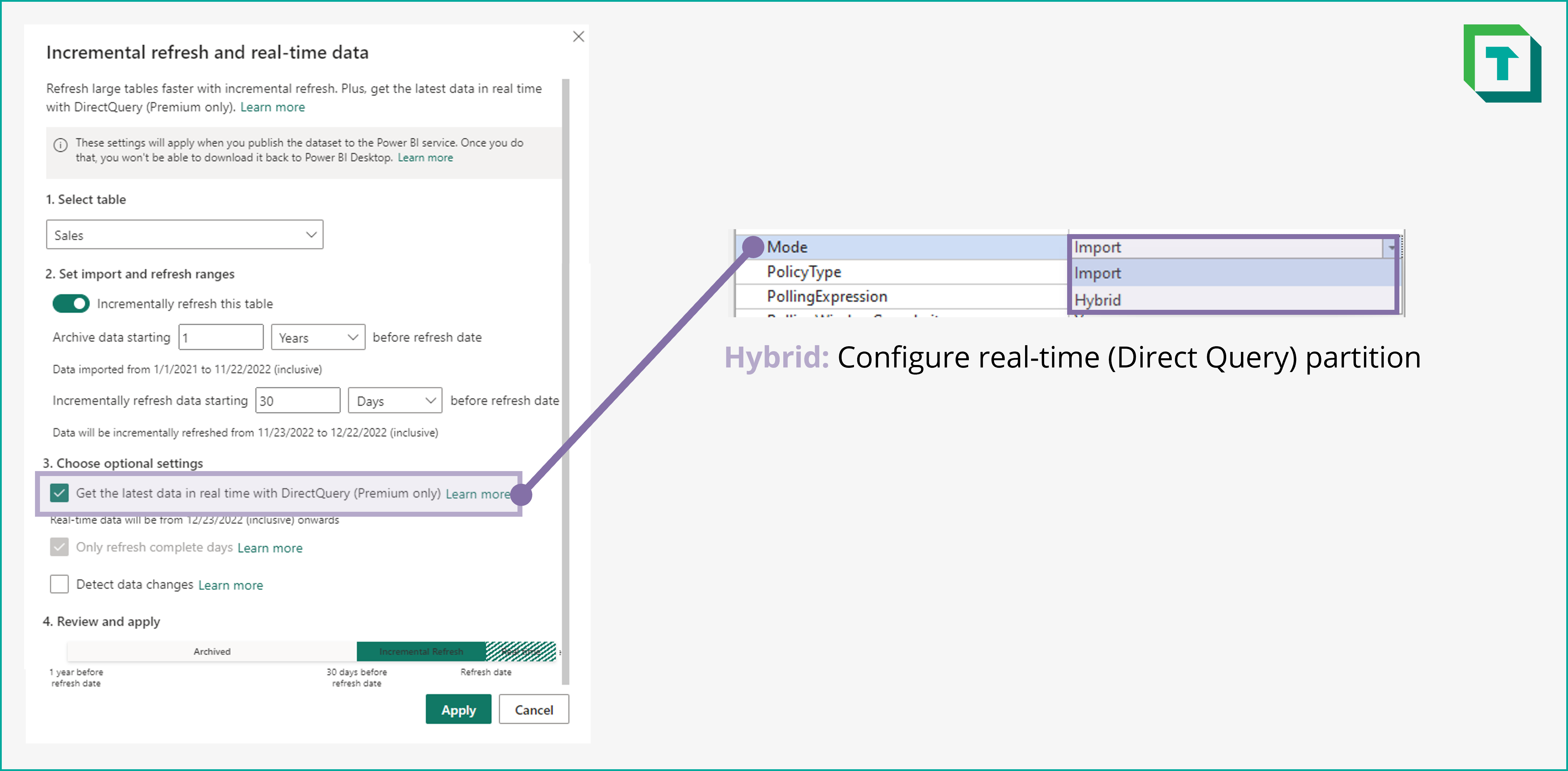Screen dimensions: 1568x771
Task: Open Learn more for Only refresh complete days
Action: 270,548
